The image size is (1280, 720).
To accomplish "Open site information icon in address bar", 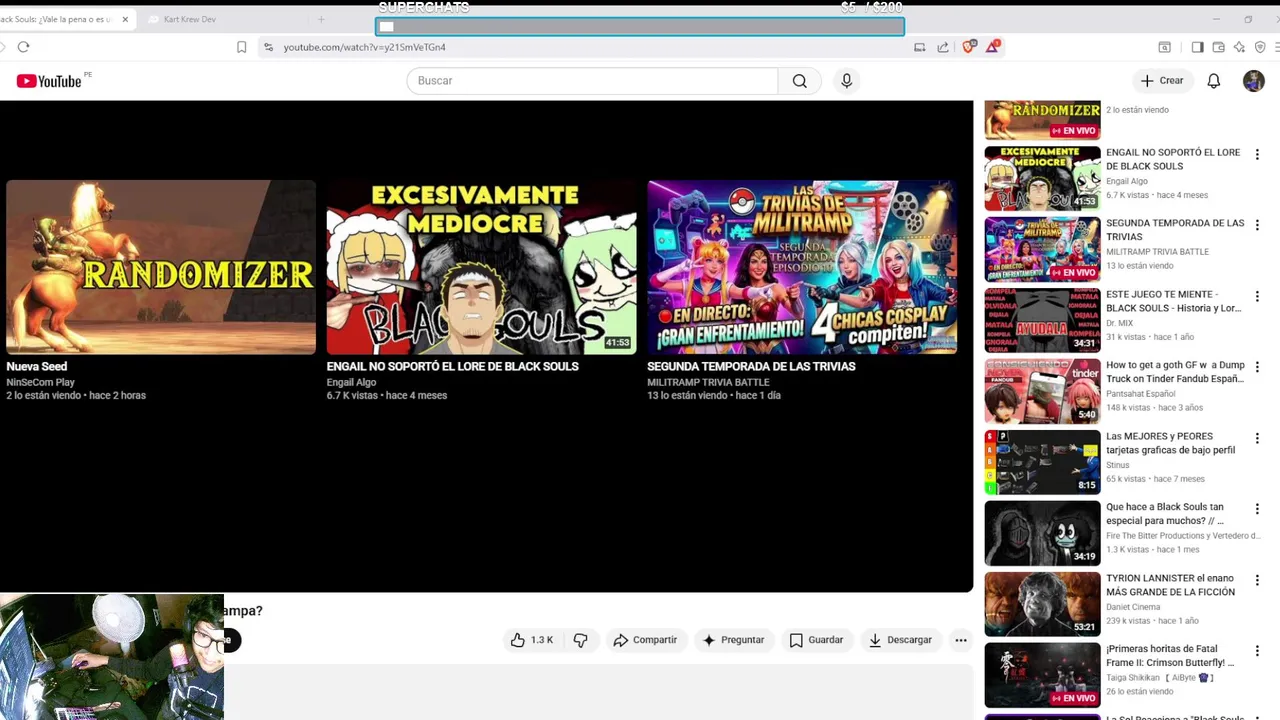I will (268, 47).
